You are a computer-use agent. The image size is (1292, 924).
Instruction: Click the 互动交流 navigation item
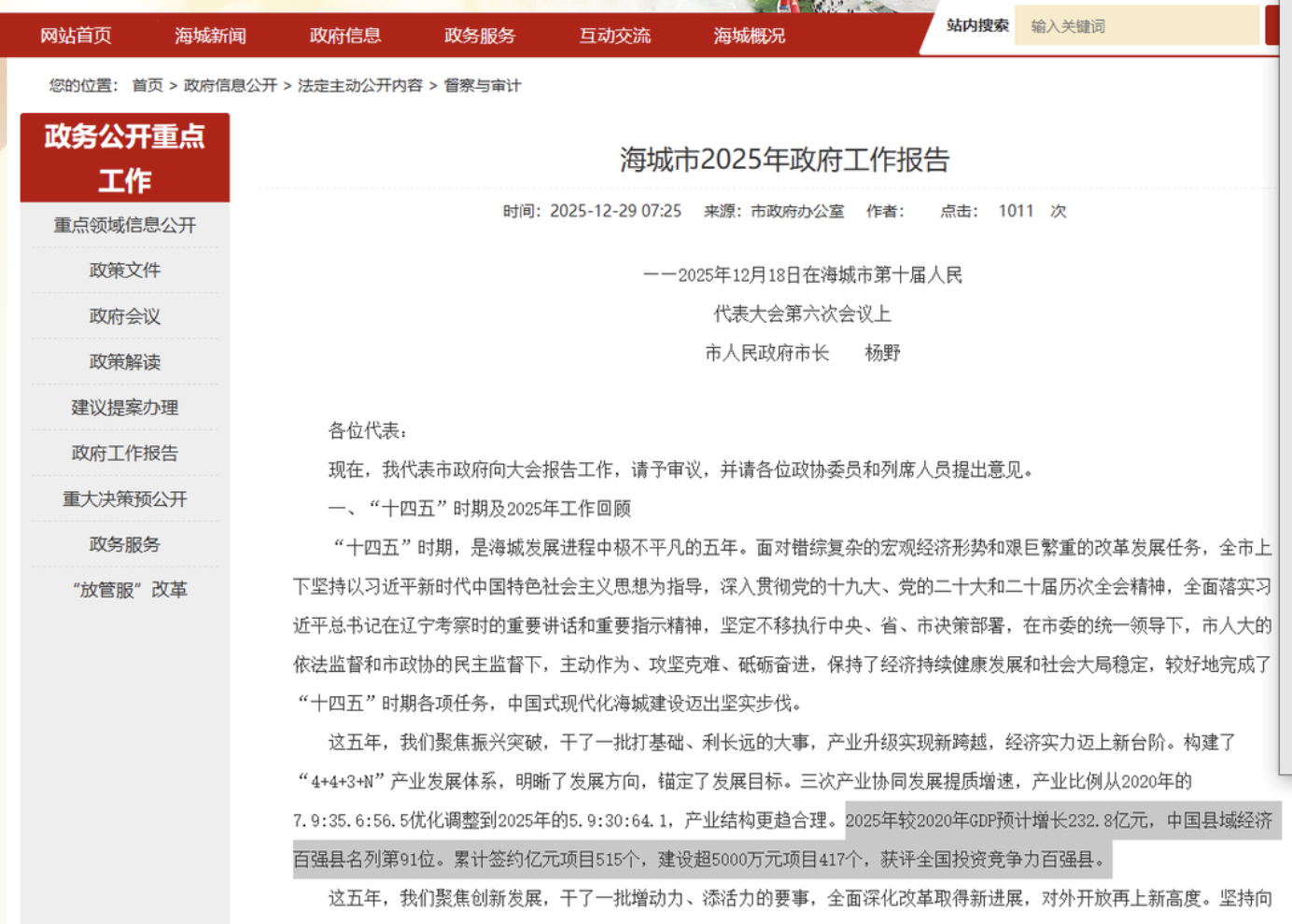614,35
